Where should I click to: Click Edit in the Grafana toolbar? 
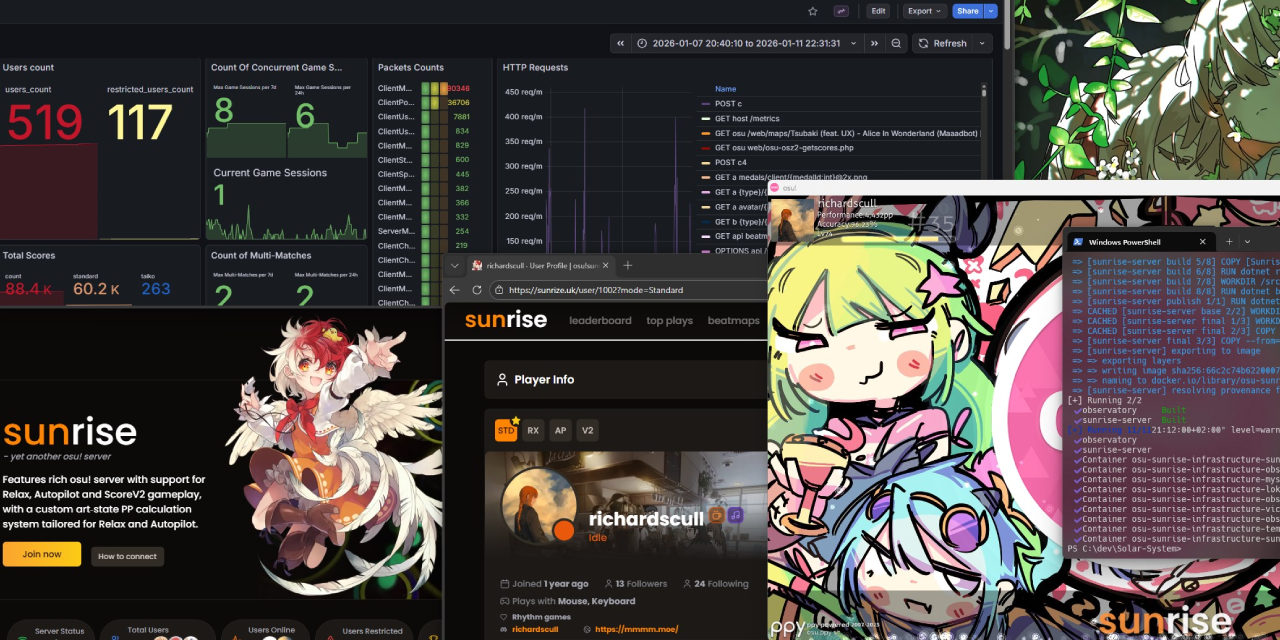pos(878,11)
